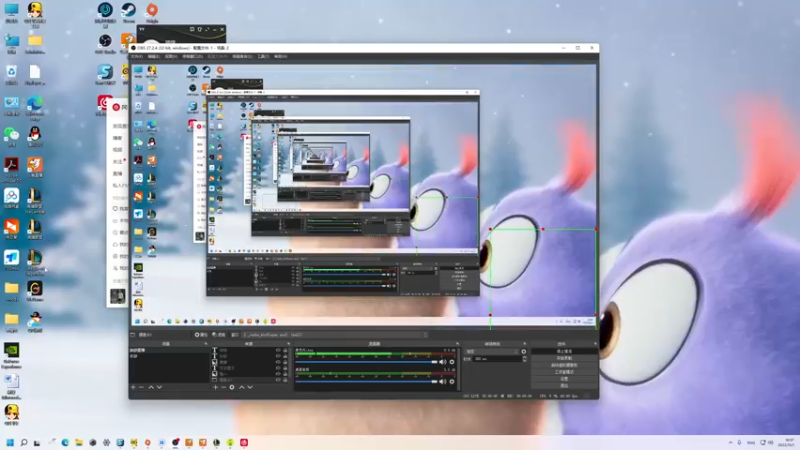This screenshot has height=450, width=800.
Task: Lock the second source row
Action: (285, 356)
